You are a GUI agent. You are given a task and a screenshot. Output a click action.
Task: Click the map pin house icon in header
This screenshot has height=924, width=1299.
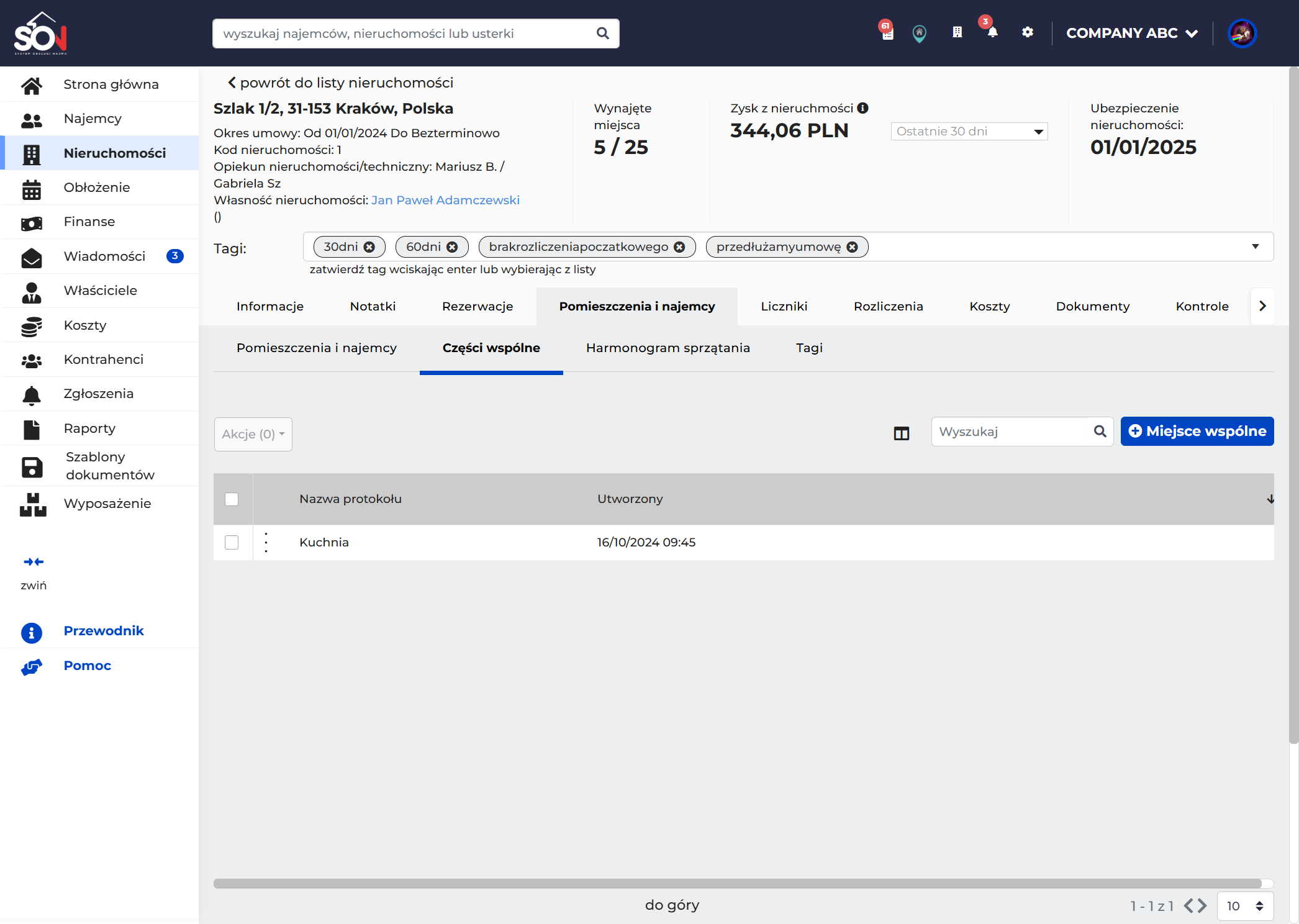point(920,34)
